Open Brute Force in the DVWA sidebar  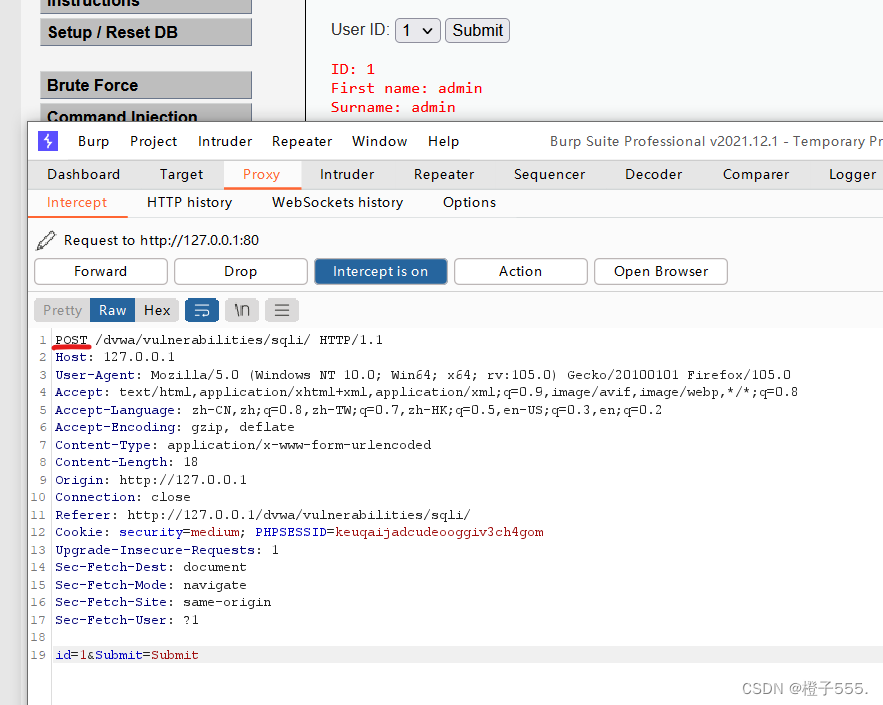[x=146, y=85]
